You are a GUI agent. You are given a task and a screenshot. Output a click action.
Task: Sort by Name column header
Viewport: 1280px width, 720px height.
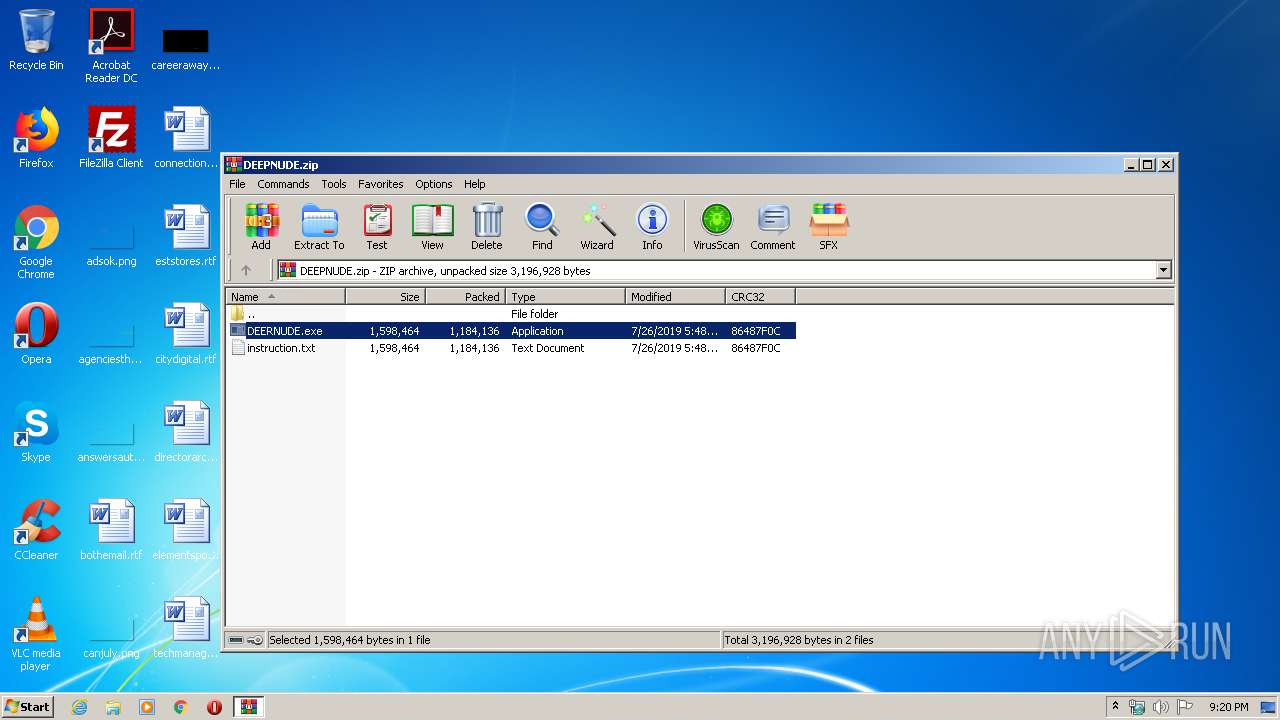(x=286, y=297)
